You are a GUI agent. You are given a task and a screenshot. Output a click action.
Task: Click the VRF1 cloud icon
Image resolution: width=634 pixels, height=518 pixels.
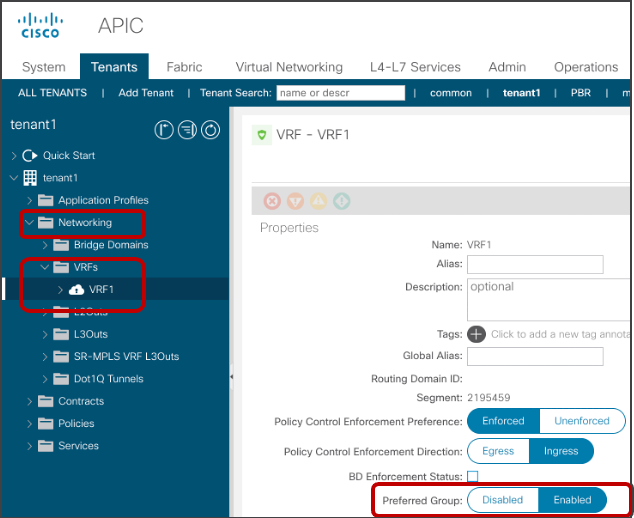click(x=76, y=290)
